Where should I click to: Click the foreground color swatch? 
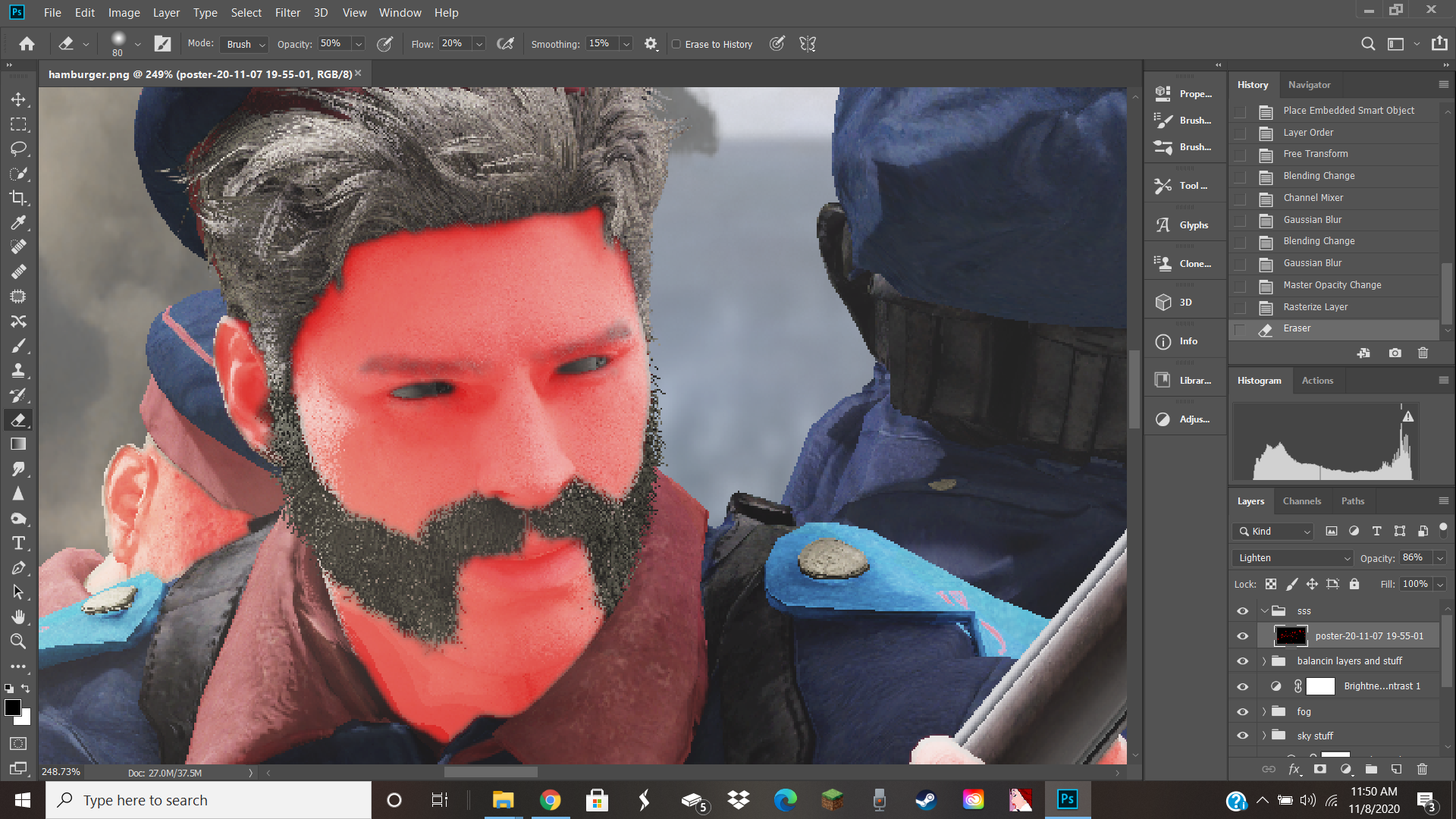[x=13, y=708]
